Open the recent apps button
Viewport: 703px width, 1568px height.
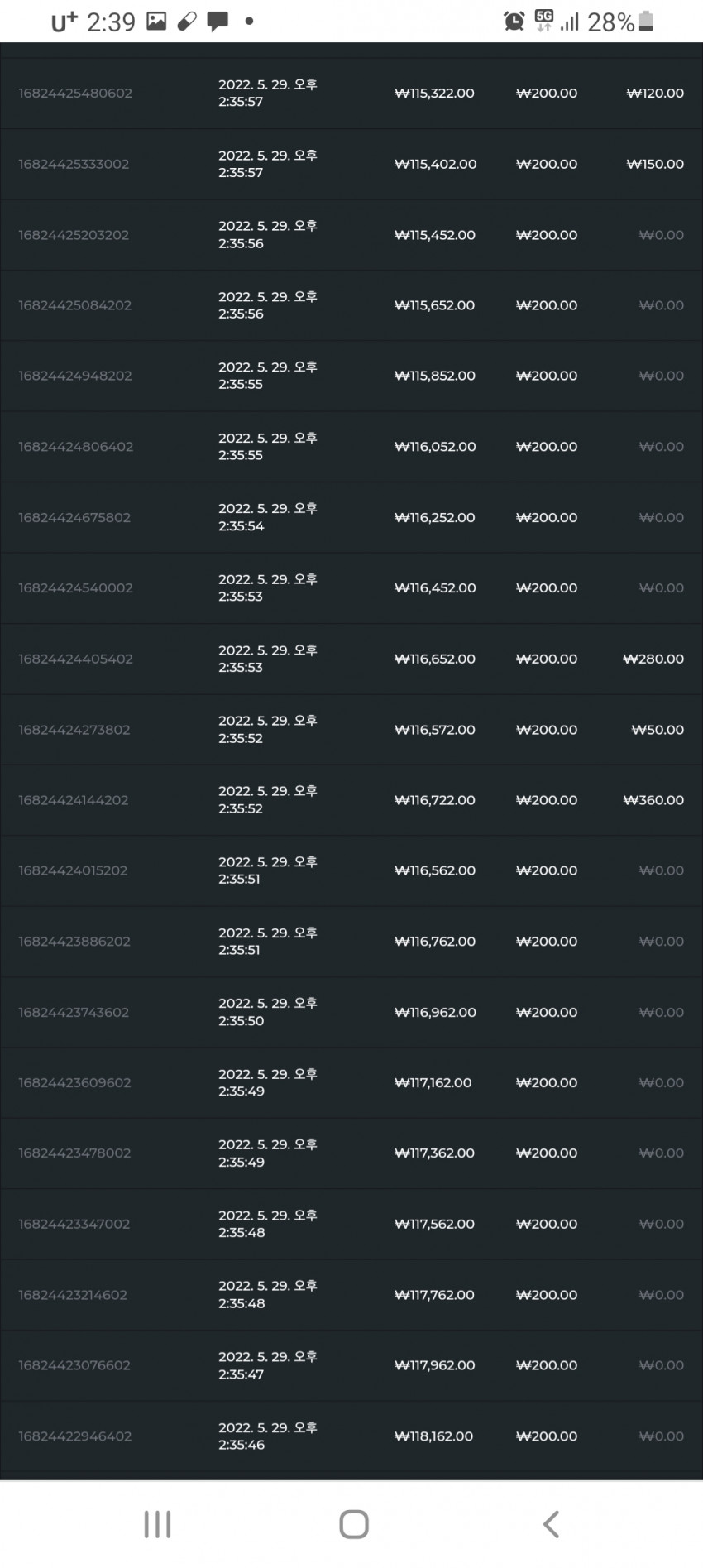click(x=157, y=1524)
